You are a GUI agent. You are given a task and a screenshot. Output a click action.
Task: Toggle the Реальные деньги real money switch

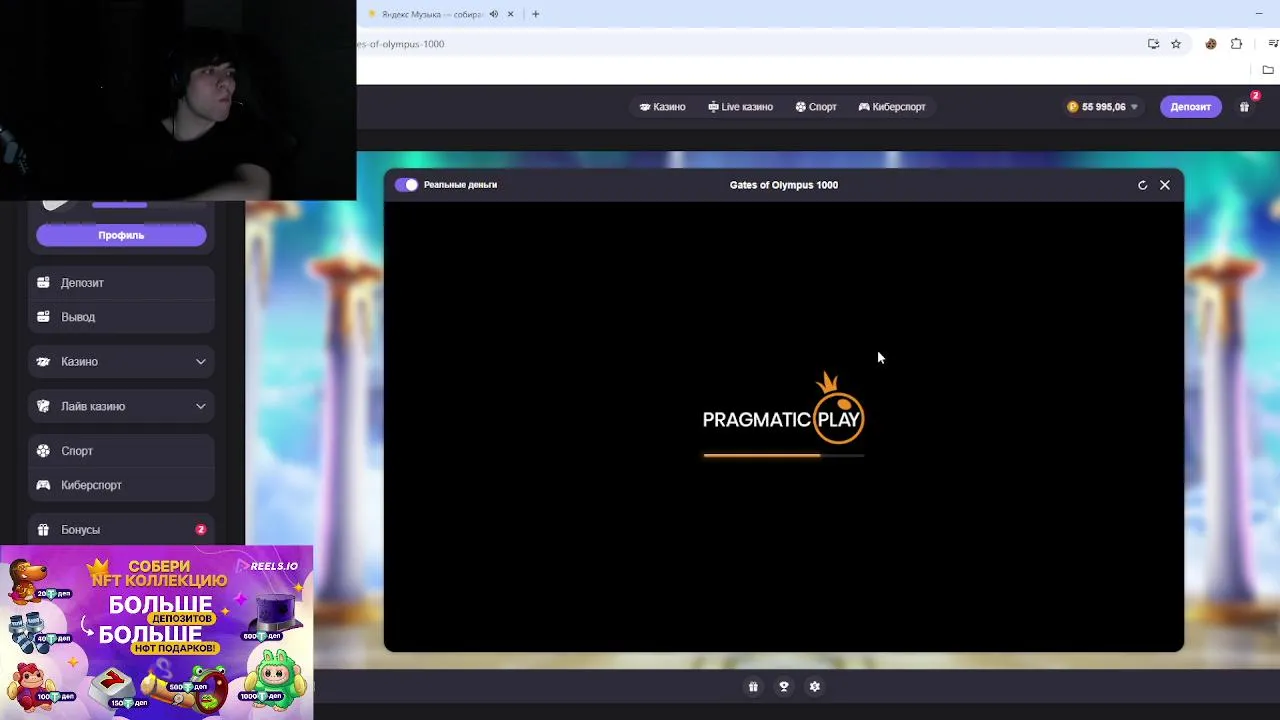pyautogui.click(x=406, y=185)
